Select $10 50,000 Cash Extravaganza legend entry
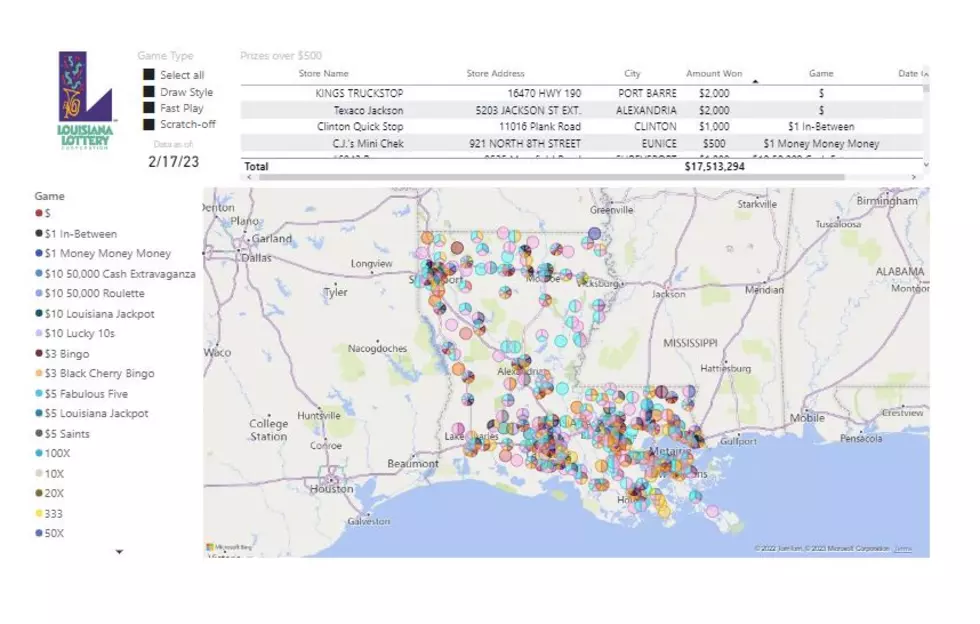 click(x=115, y=273)
